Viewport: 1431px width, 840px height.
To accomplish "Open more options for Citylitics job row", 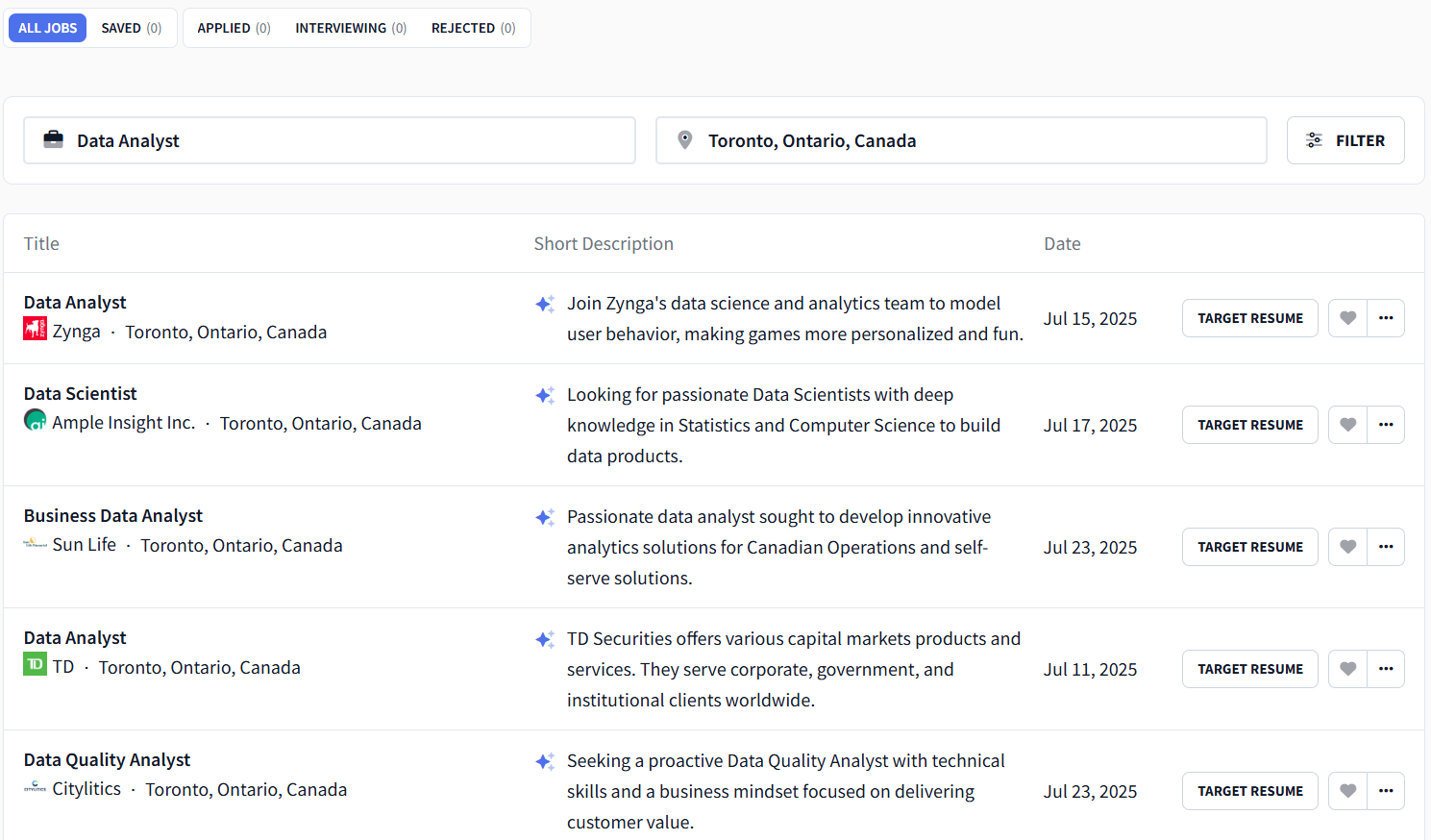I will point(1386,791).
